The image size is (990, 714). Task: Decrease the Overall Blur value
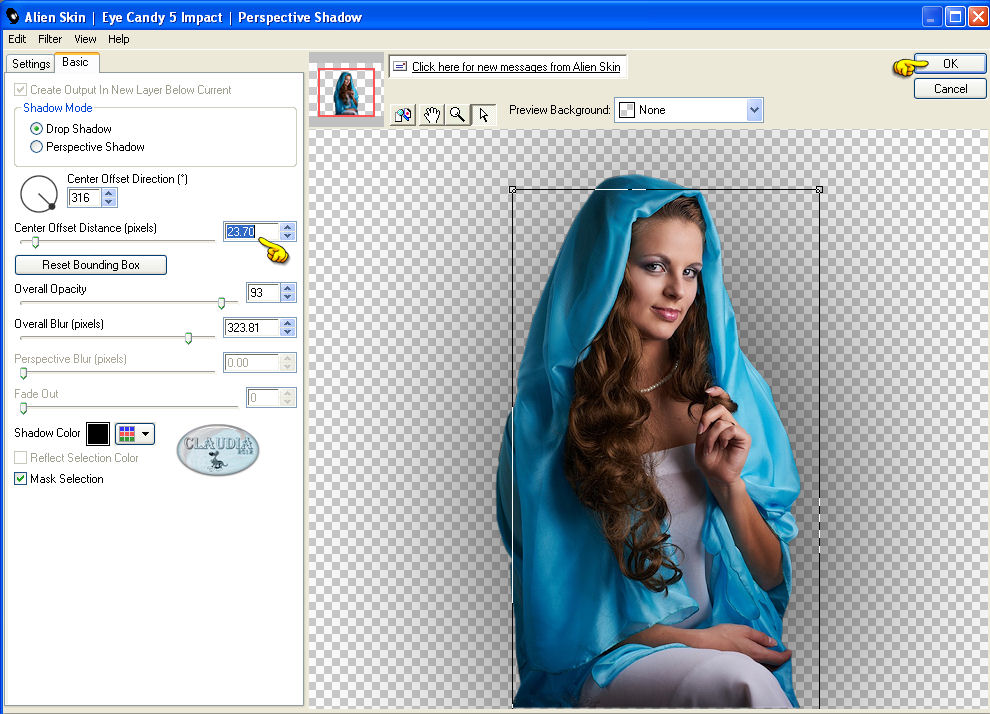pos(288,332)
